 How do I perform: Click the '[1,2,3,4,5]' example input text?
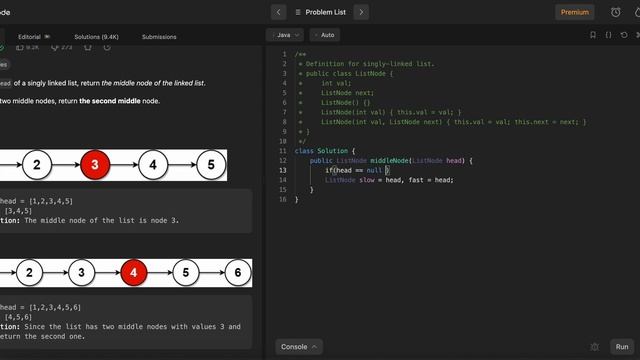51,201
